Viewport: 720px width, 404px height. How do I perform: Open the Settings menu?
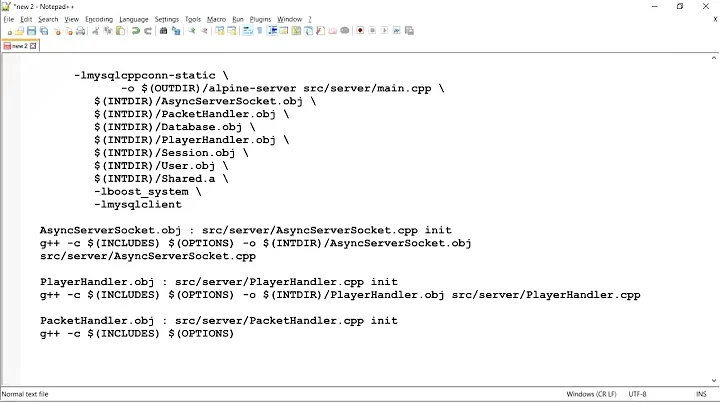(166, 19)
